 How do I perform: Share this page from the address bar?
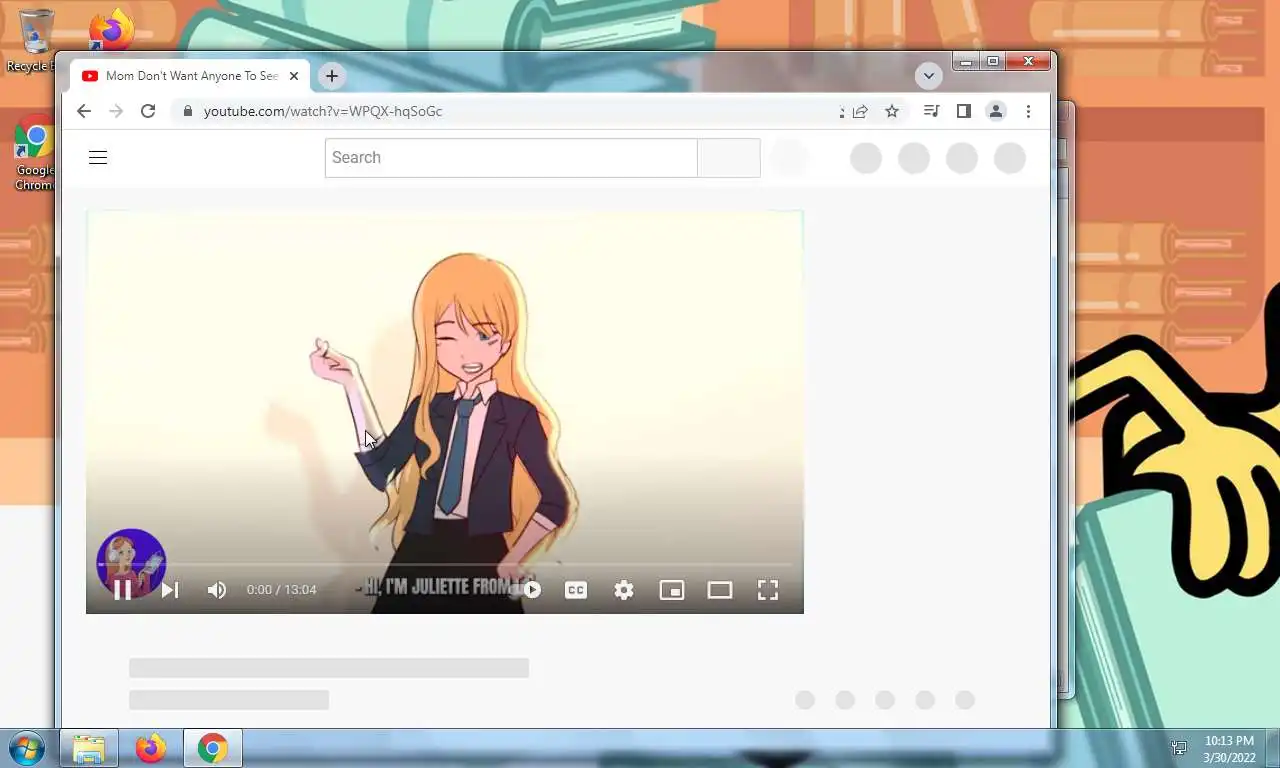(x=860, y=111)
